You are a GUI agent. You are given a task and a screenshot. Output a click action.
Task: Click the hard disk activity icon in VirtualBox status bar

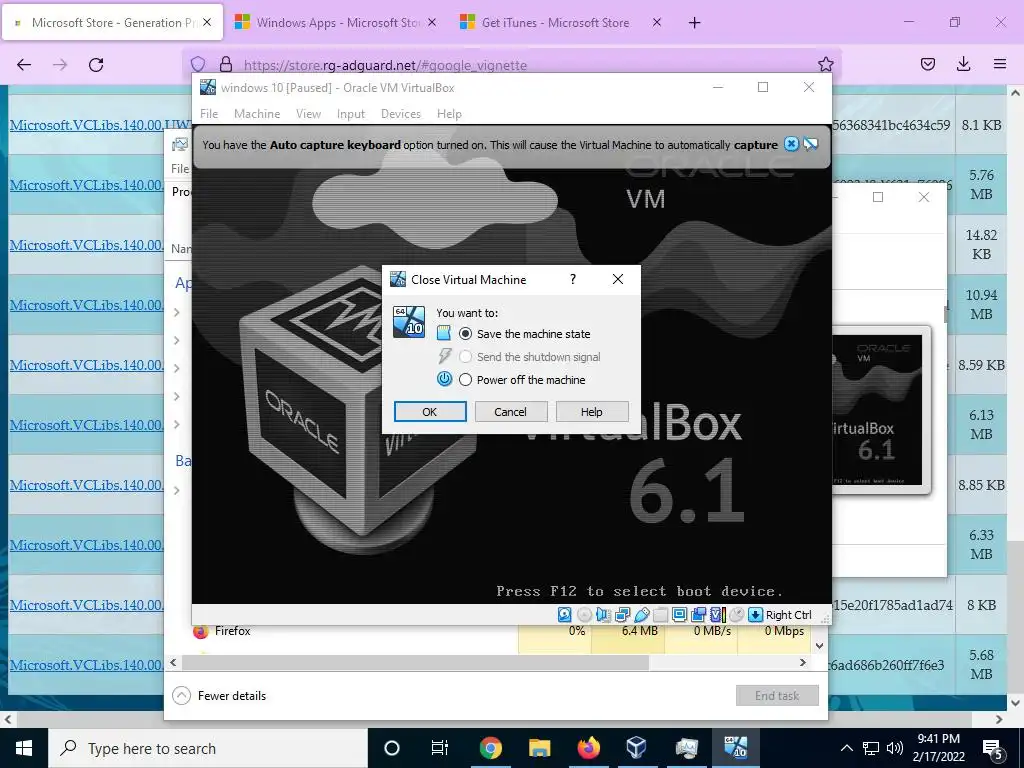click(565, 615)
